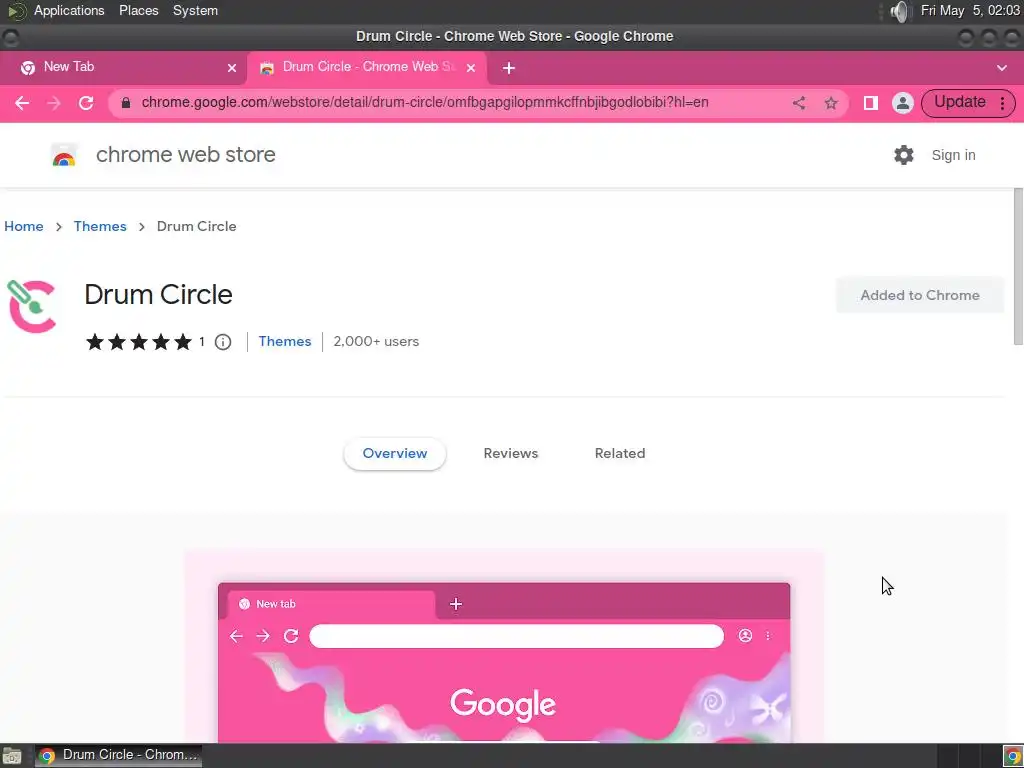The image size is (1024, 768).
Task: Close the New Tab tab
Action: coord(232,68)
